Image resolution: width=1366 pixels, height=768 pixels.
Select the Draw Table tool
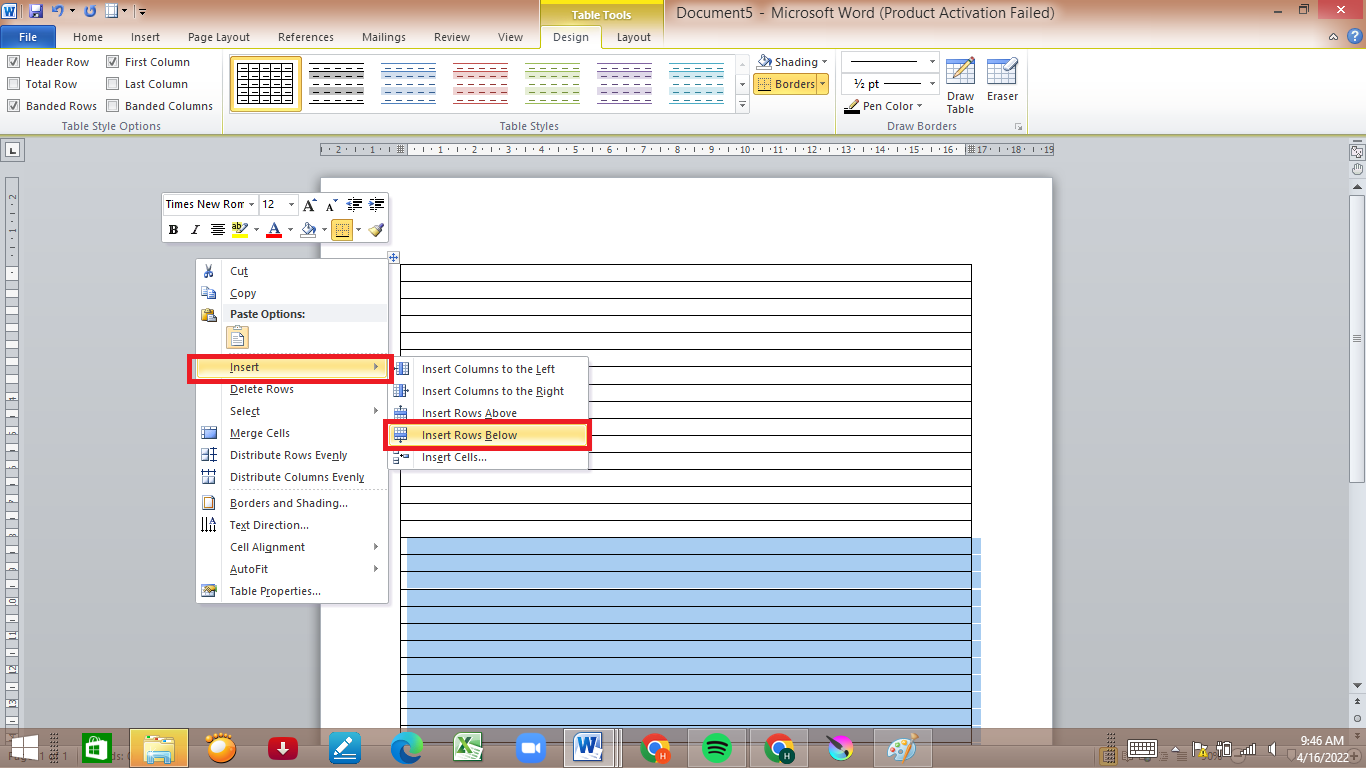[x=959, y=82]
